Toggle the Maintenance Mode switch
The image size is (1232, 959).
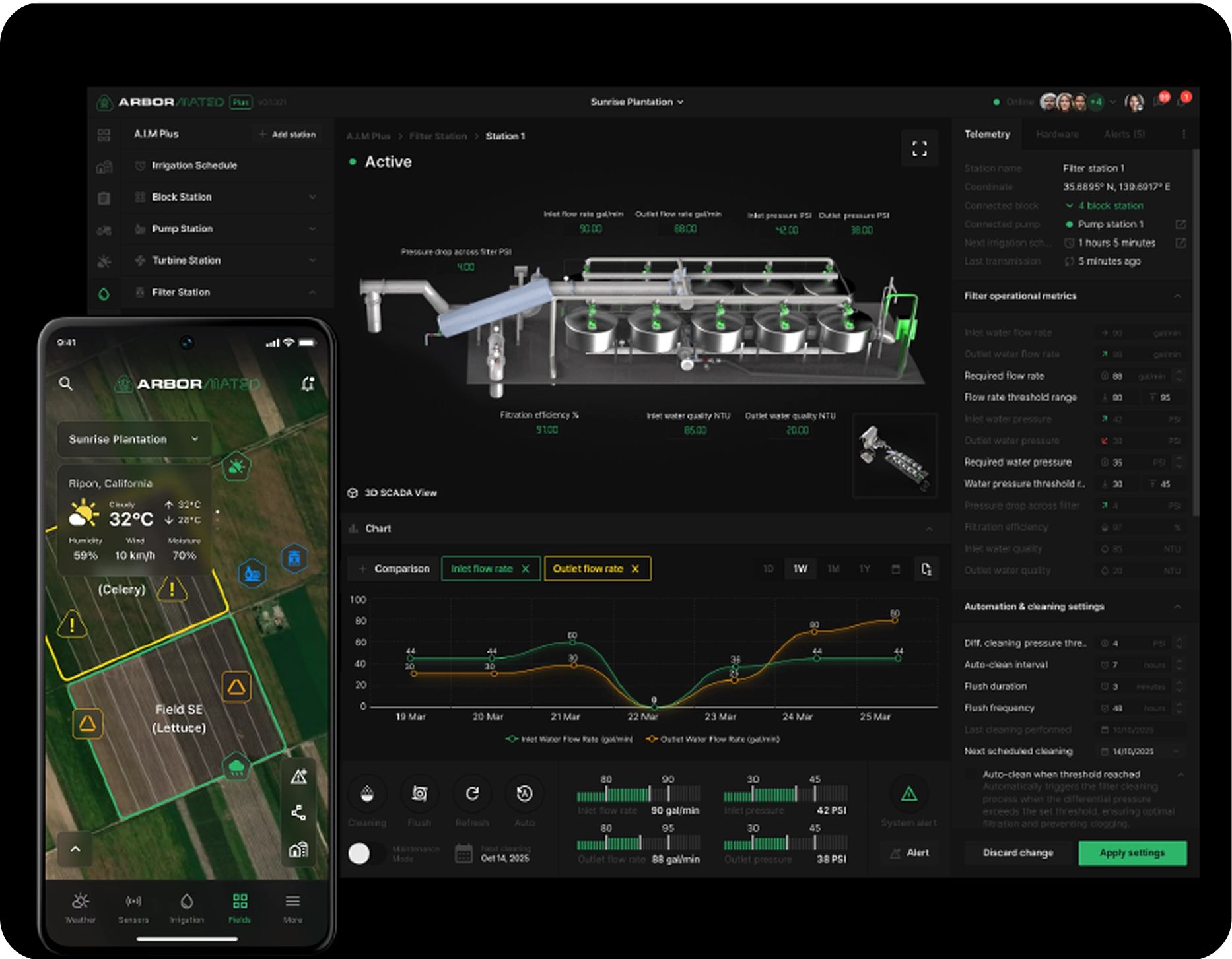pos(365,853)
